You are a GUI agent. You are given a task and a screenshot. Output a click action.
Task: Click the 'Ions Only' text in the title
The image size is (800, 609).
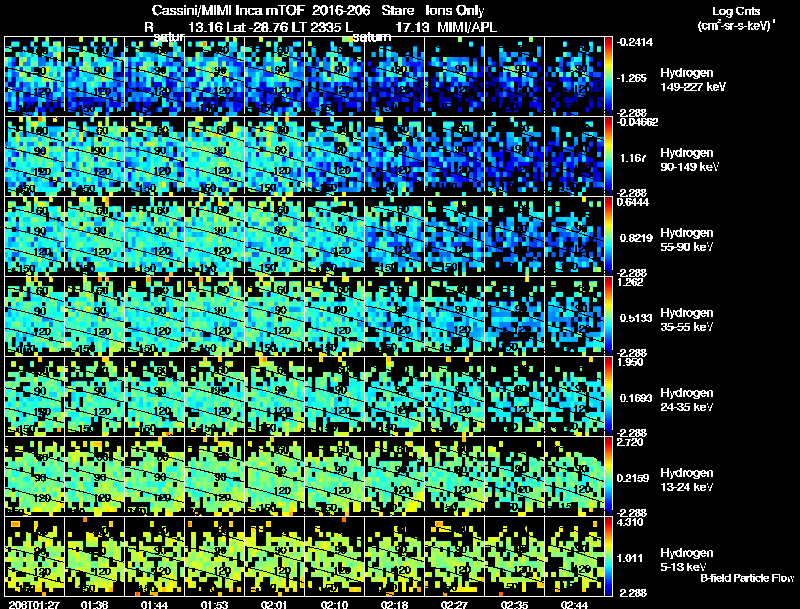(x=455, y=10)
